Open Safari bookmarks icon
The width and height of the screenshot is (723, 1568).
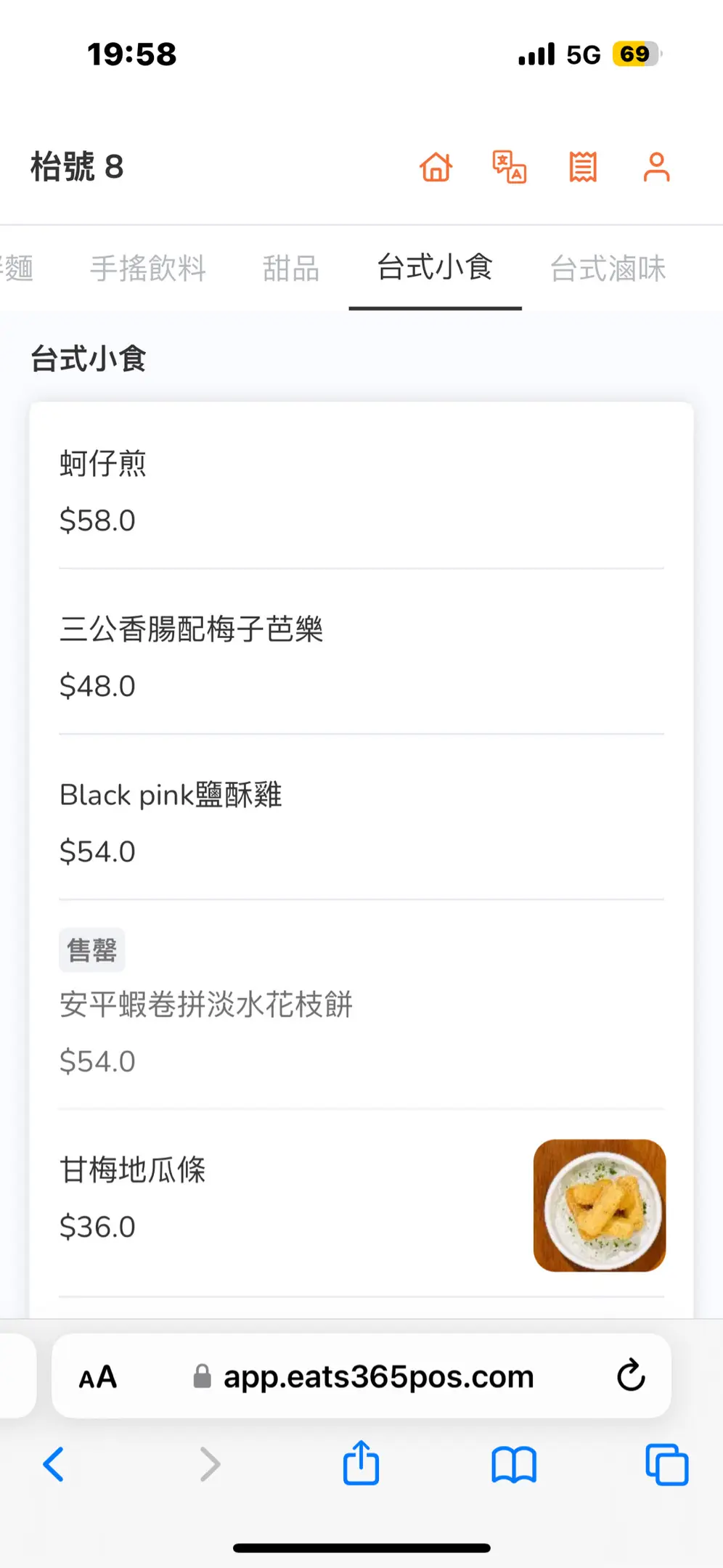pos(514,1464)
